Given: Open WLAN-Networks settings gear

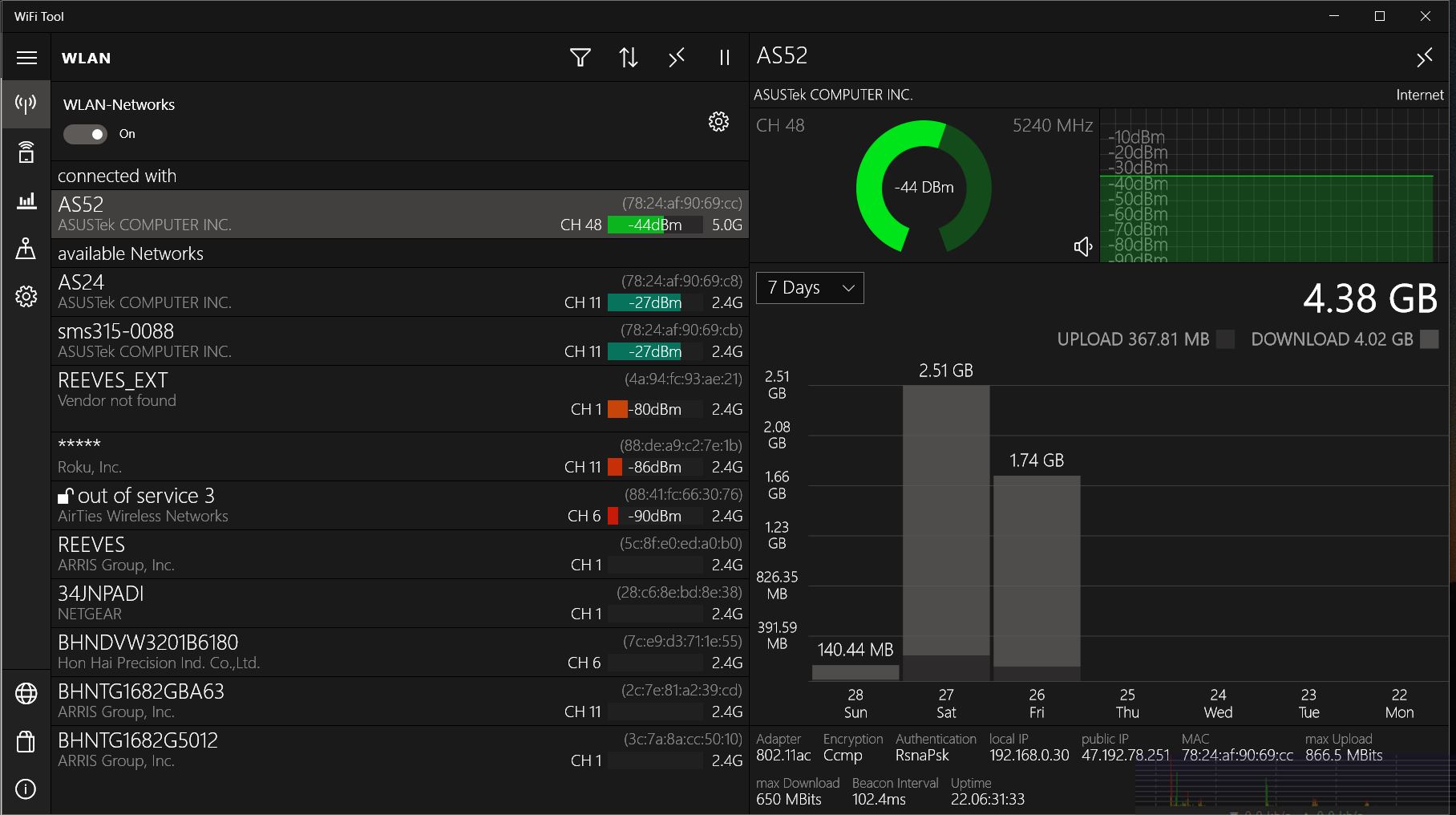Looking at the screenshot, I should pyautogui.click(x=718, y=121).
